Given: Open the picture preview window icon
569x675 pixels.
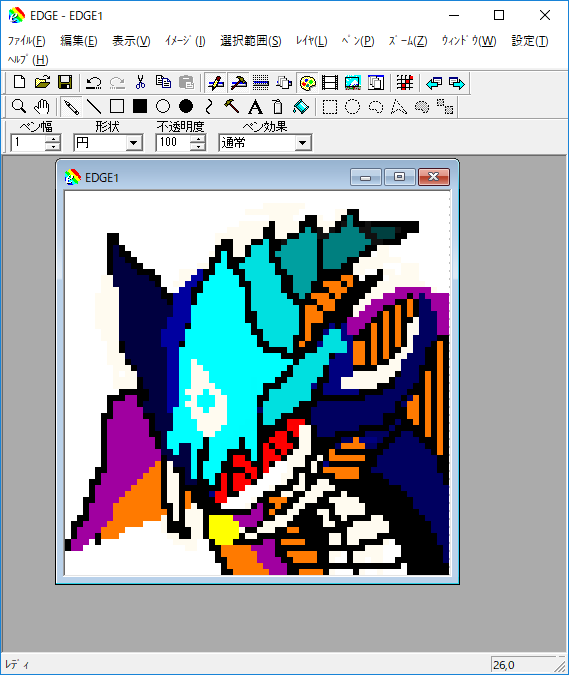Looking at the screenshot, I should (x=353, y=82).
